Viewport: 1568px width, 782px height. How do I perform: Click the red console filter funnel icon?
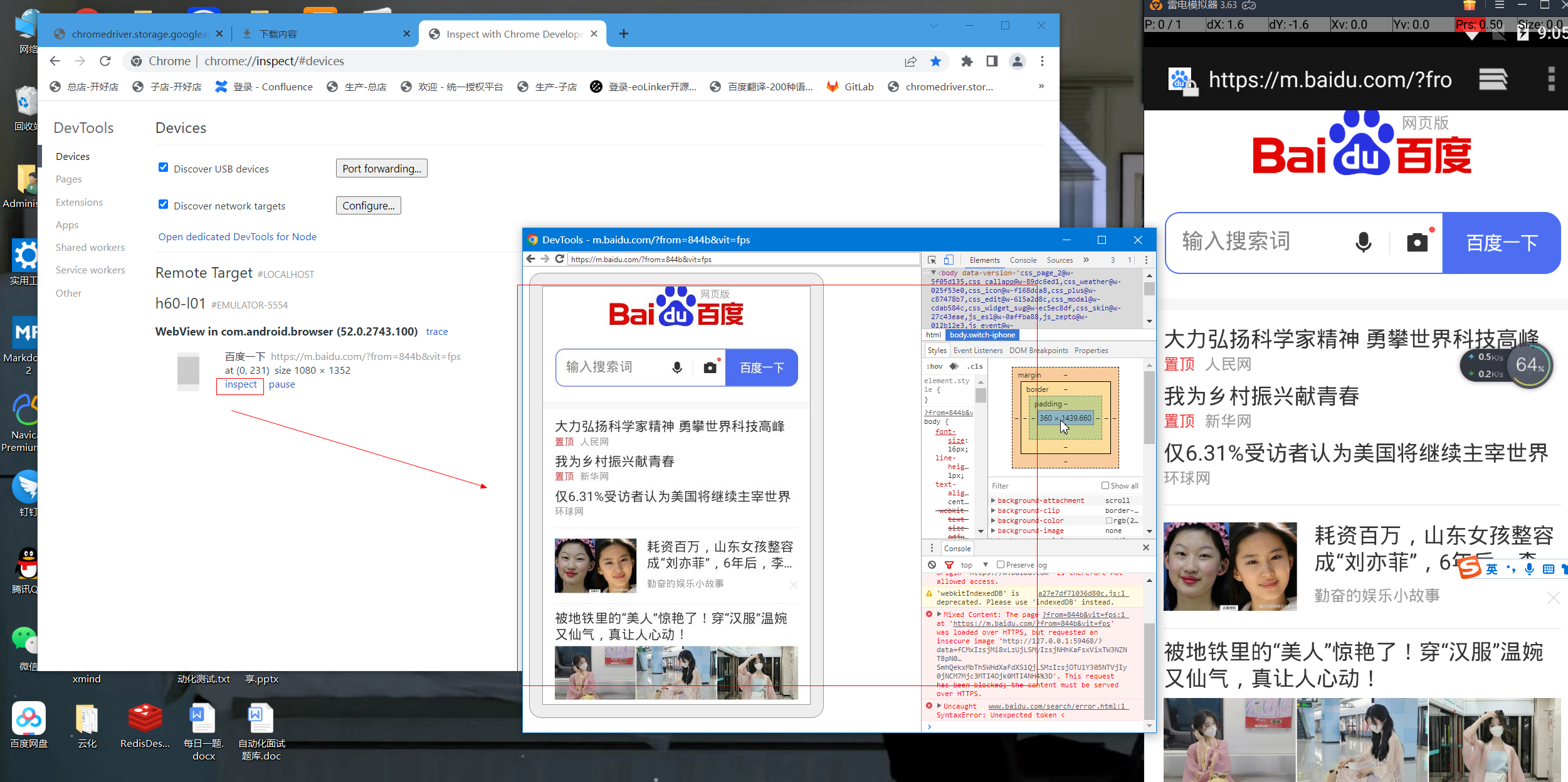click(949, 565)
